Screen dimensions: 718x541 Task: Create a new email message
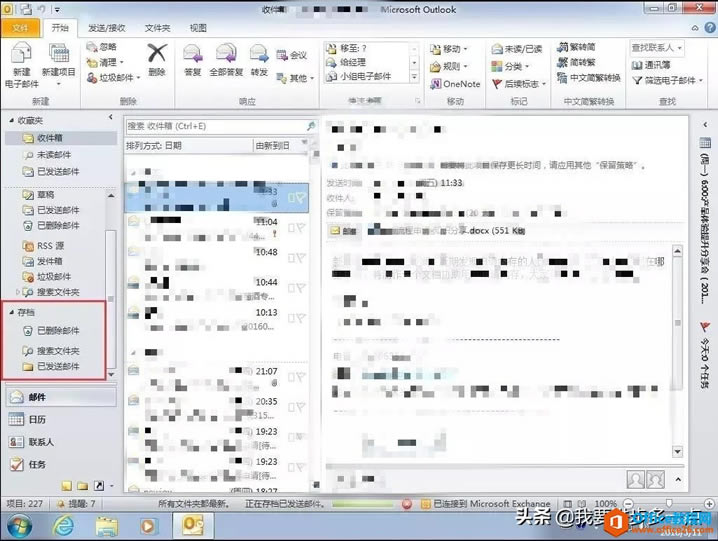pyautogui.click(x=22, y=66)
